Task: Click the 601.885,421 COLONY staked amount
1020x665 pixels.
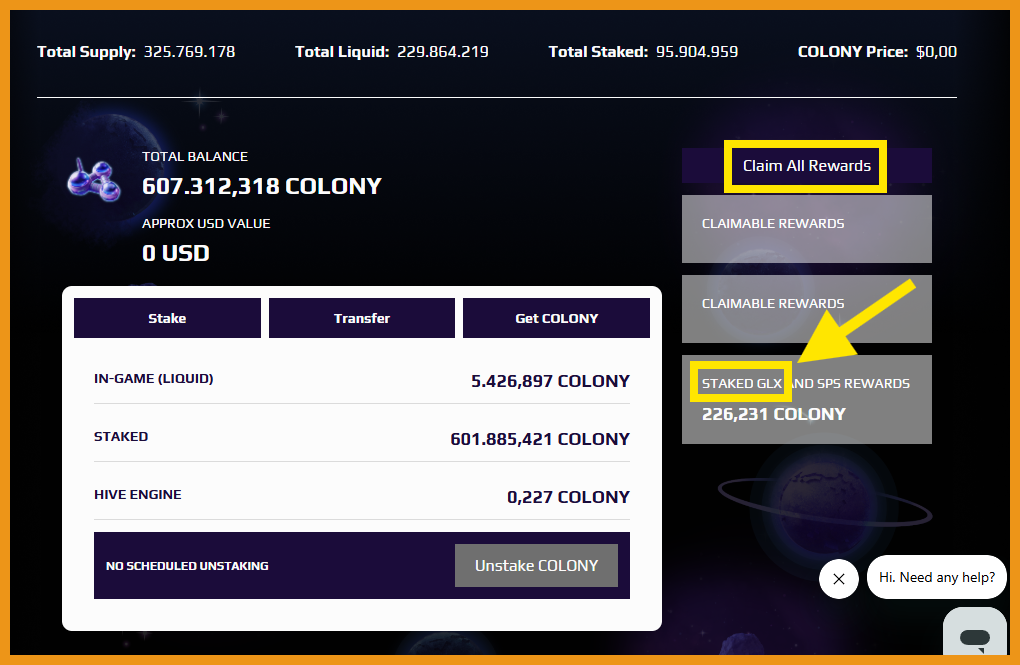Action: point(540,439)
